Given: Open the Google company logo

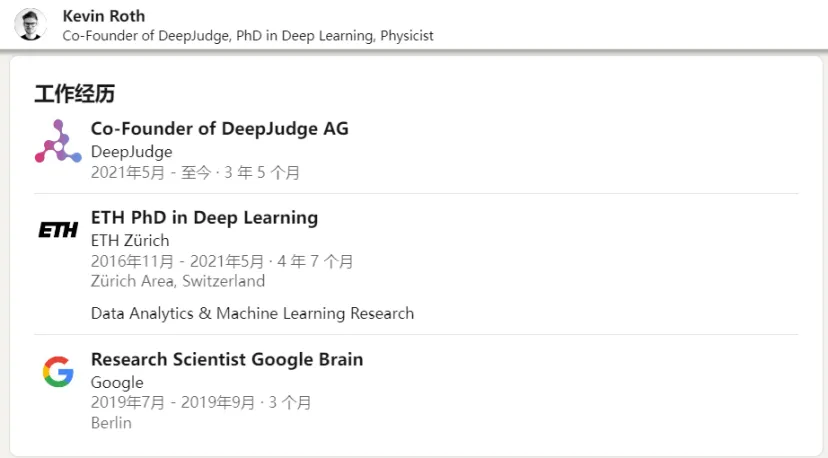Looking at the screenshot, I should (x=58, y=371).
